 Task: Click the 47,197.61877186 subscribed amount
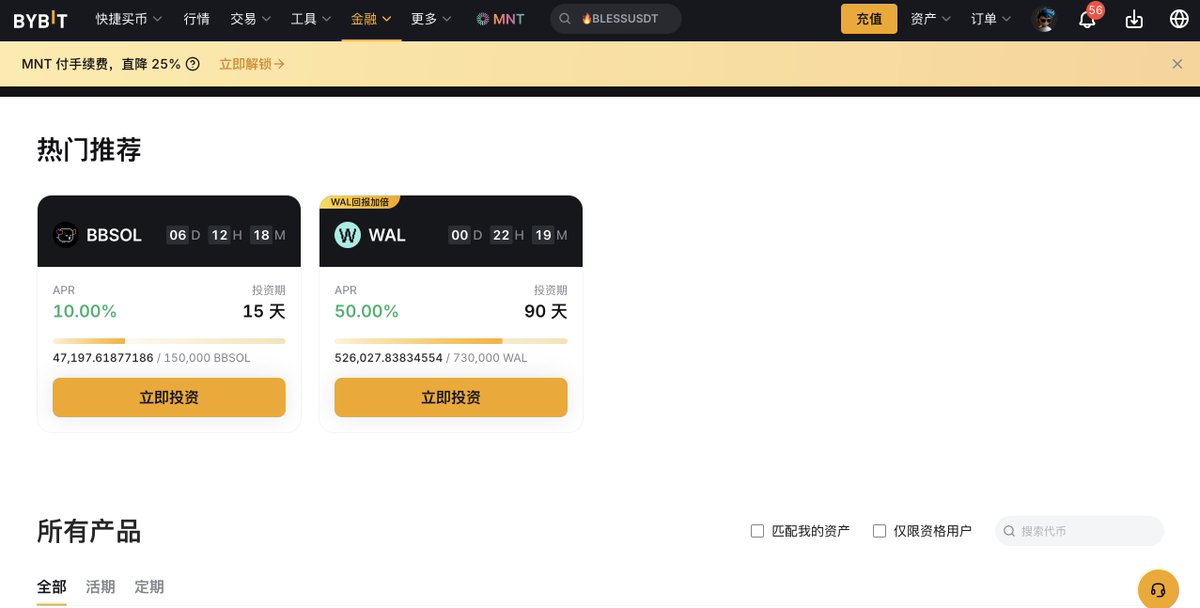click(103, 358)
